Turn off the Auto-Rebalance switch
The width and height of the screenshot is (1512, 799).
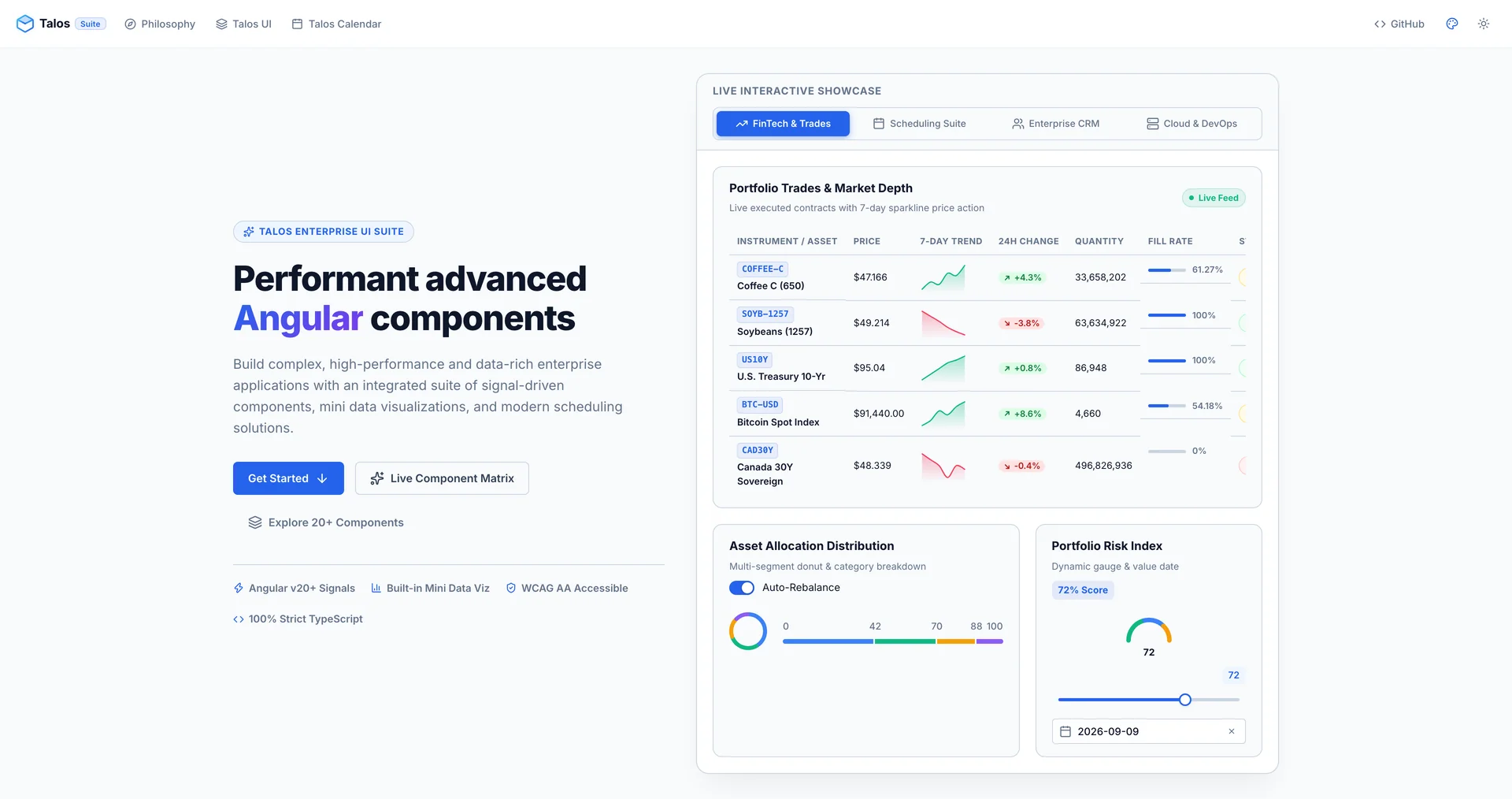pos(742,588)
